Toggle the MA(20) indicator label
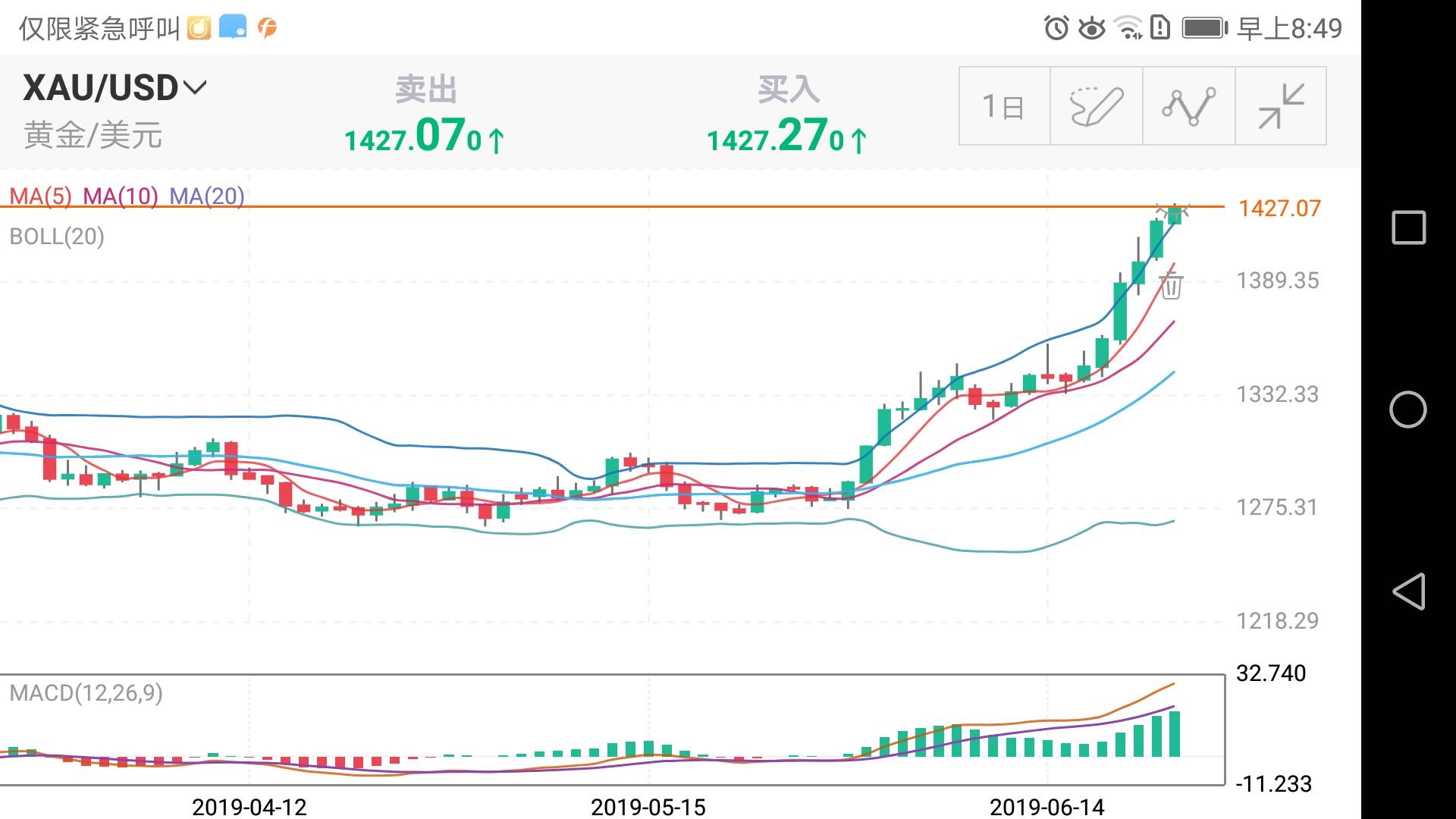 [x=206, y=196]
